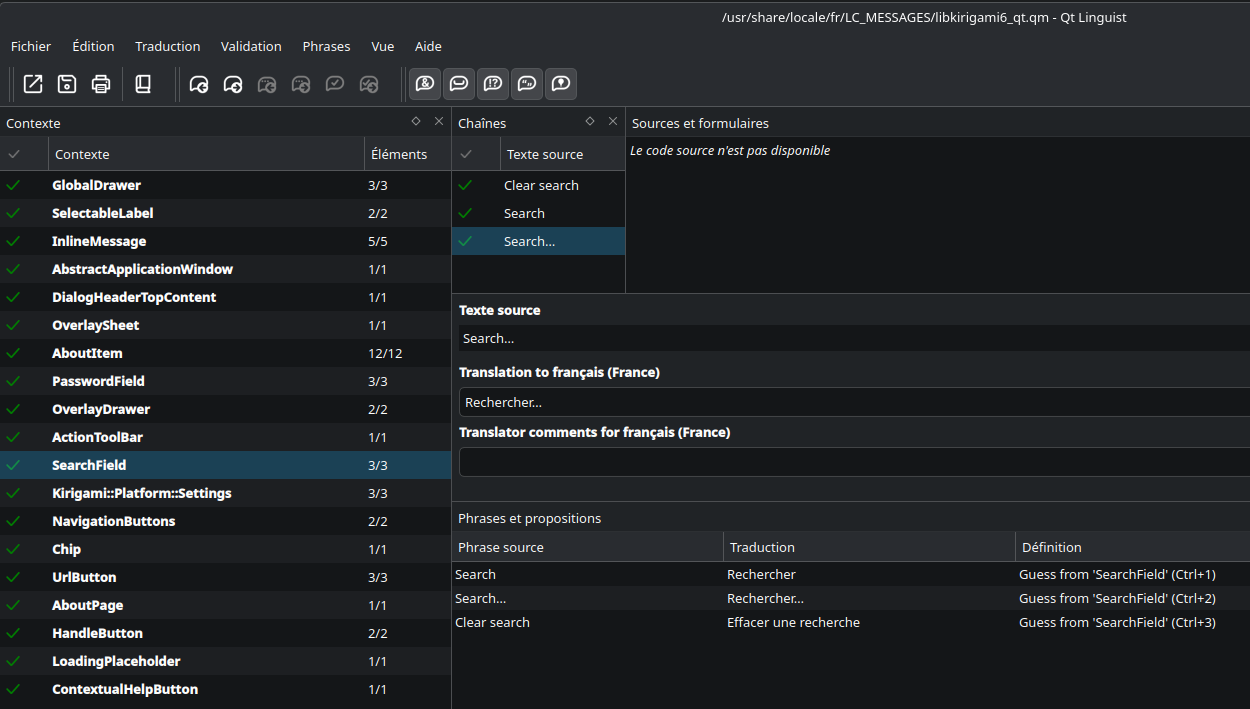Sort phrases by Traduction column header

(762, 547)
